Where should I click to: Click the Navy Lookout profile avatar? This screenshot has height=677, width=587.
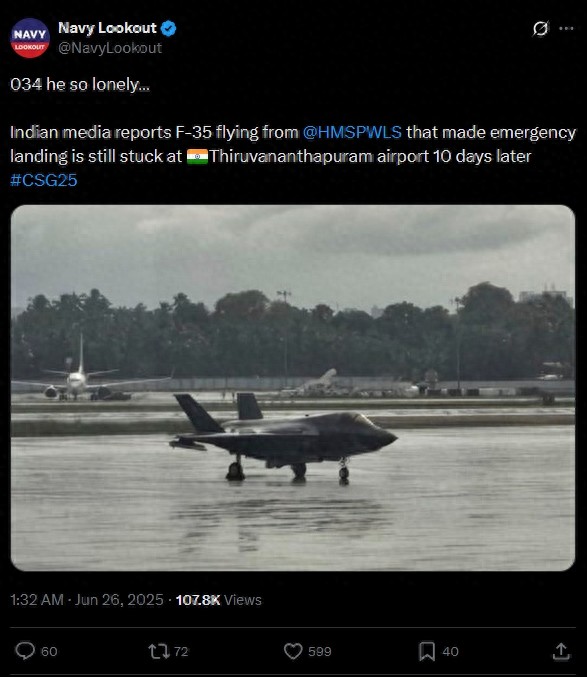click(30, 38)
